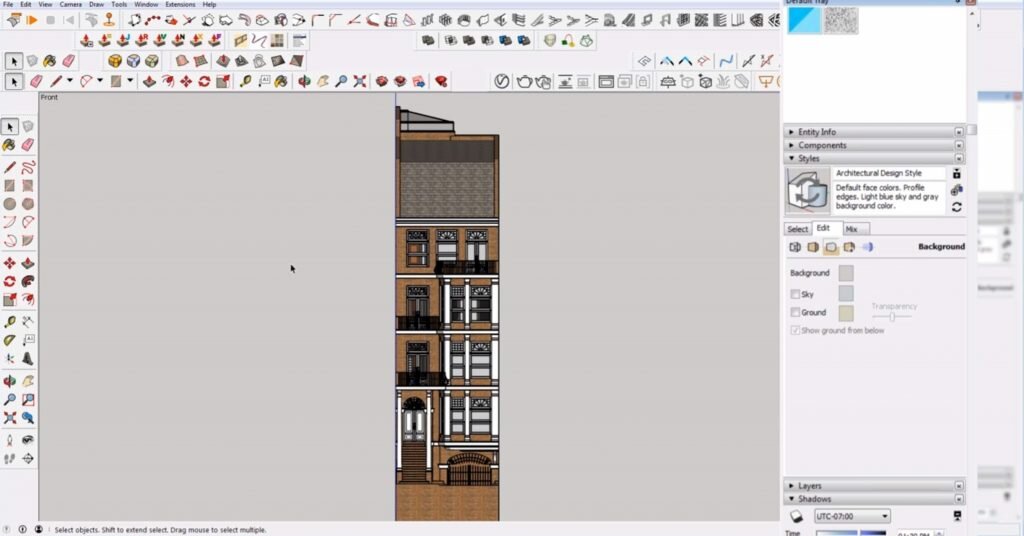Click the blue material thumbnail in tray

[x=804, y=20]
